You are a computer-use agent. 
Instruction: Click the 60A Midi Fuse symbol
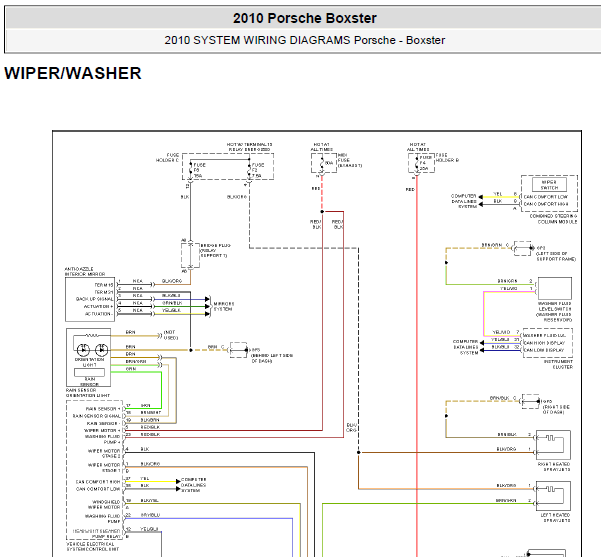click(322, 163)
